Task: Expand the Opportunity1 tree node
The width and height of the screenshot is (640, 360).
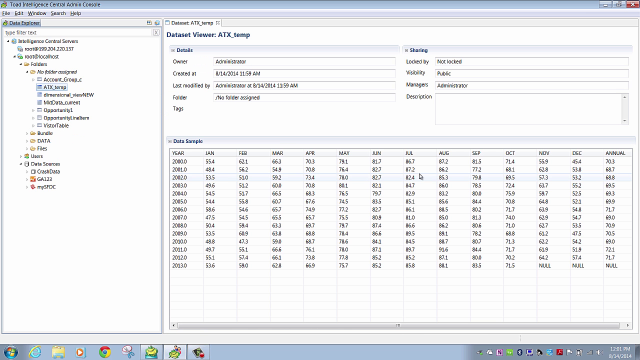Action: coord(33,110)
